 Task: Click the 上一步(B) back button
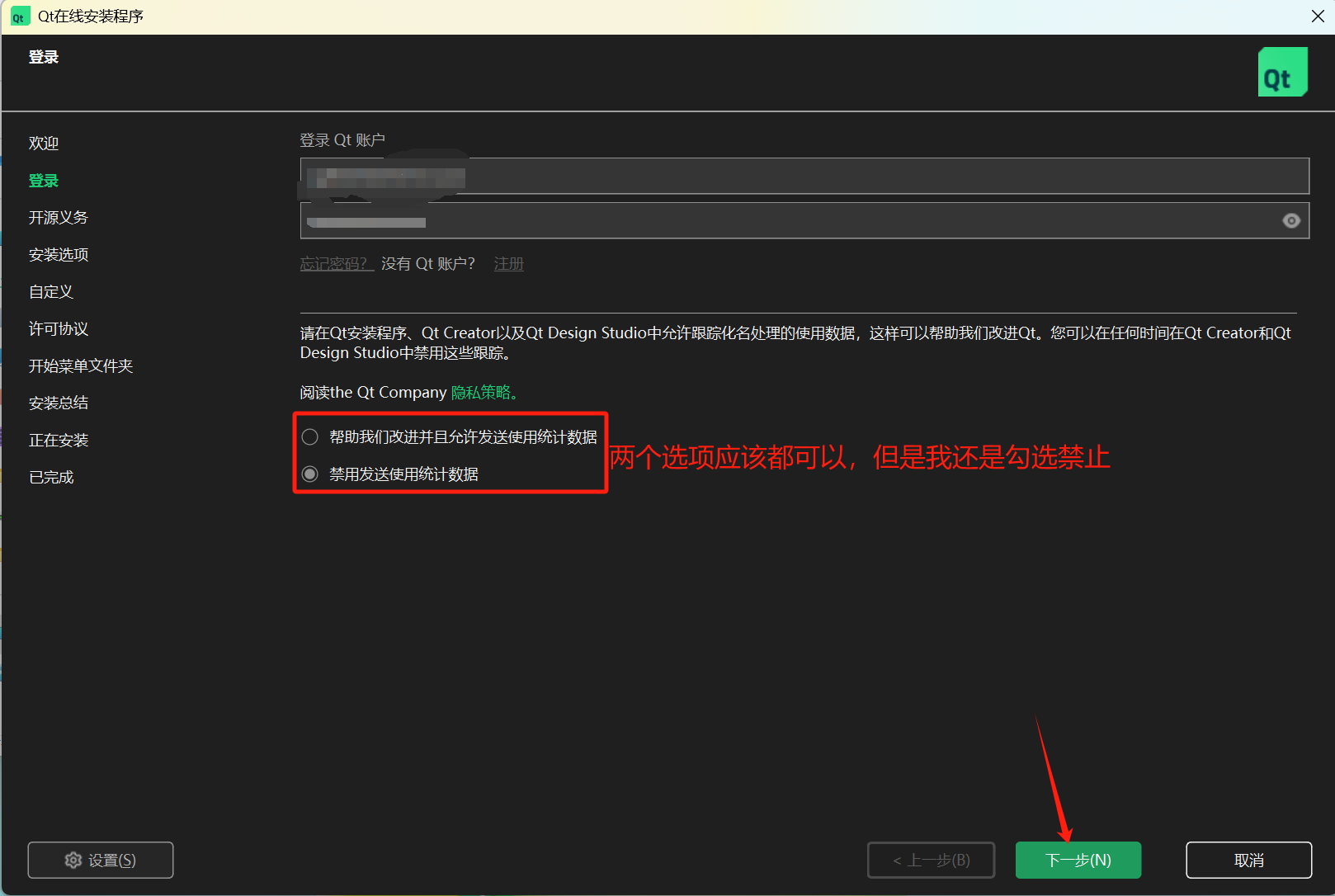931,861
